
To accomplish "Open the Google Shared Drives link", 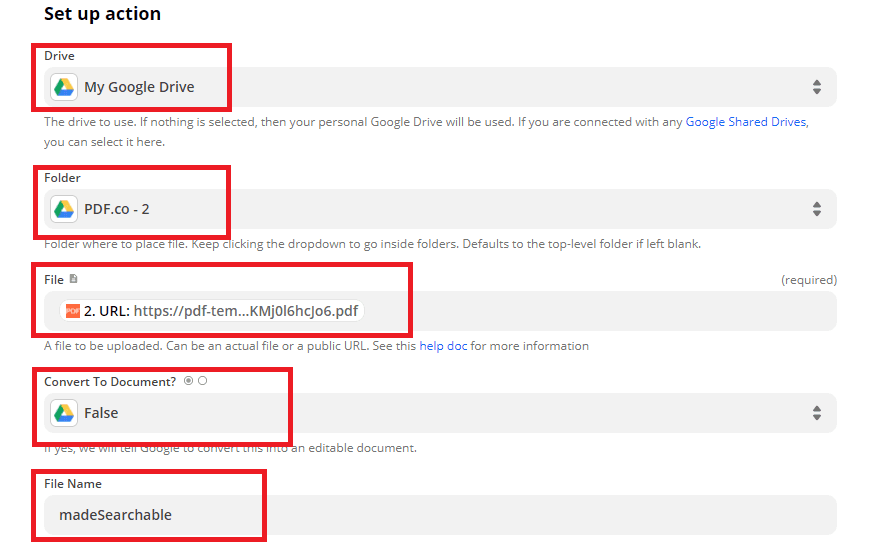I will click(745, 122).
